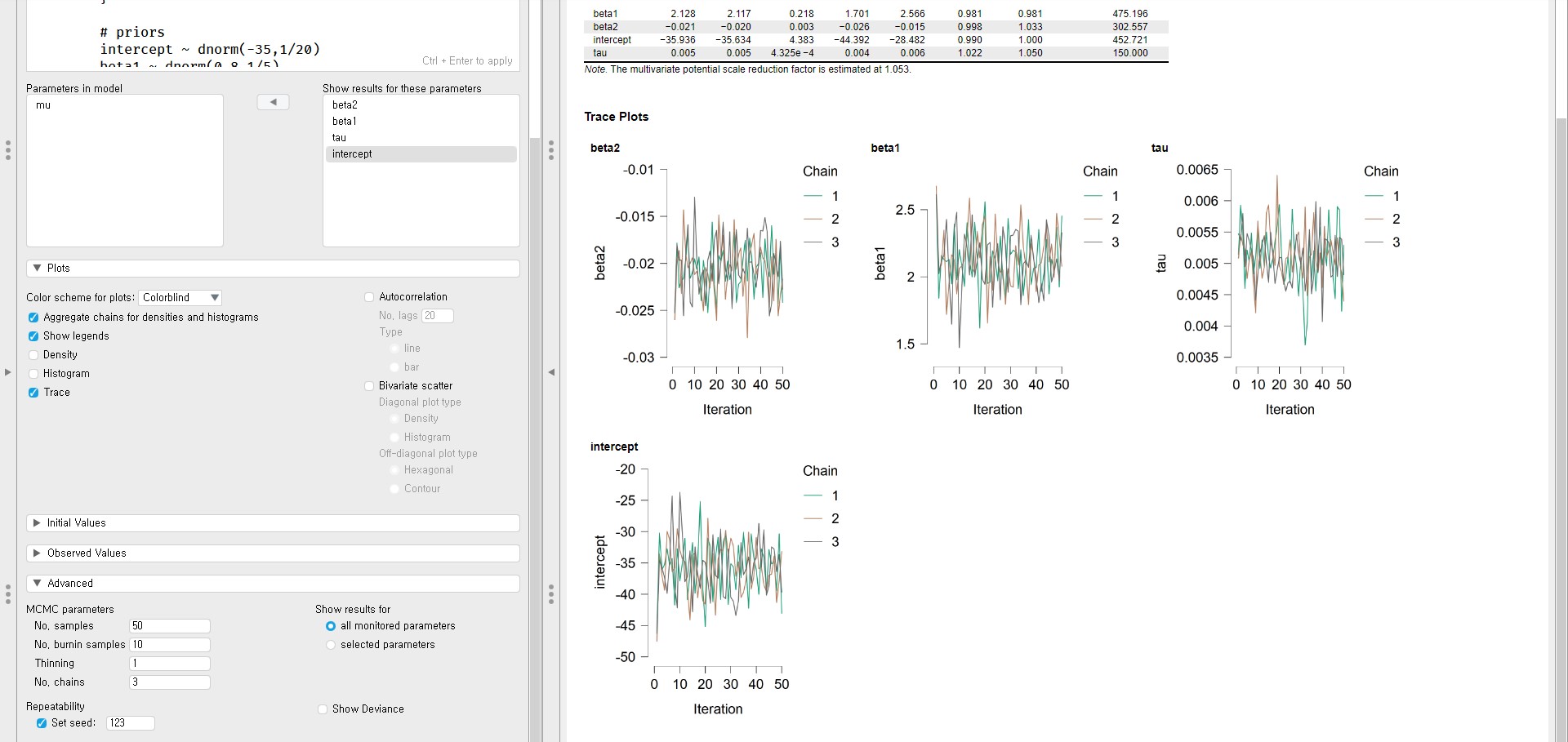This screenshot has height=742, width=1568.
Task: Click the upper drag handle dots on the left edge
Action: (8, 150)
